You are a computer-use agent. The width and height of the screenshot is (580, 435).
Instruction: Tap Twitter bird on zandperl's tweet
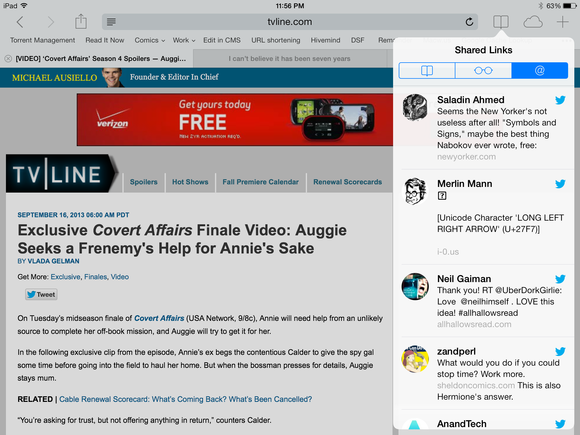560,351
